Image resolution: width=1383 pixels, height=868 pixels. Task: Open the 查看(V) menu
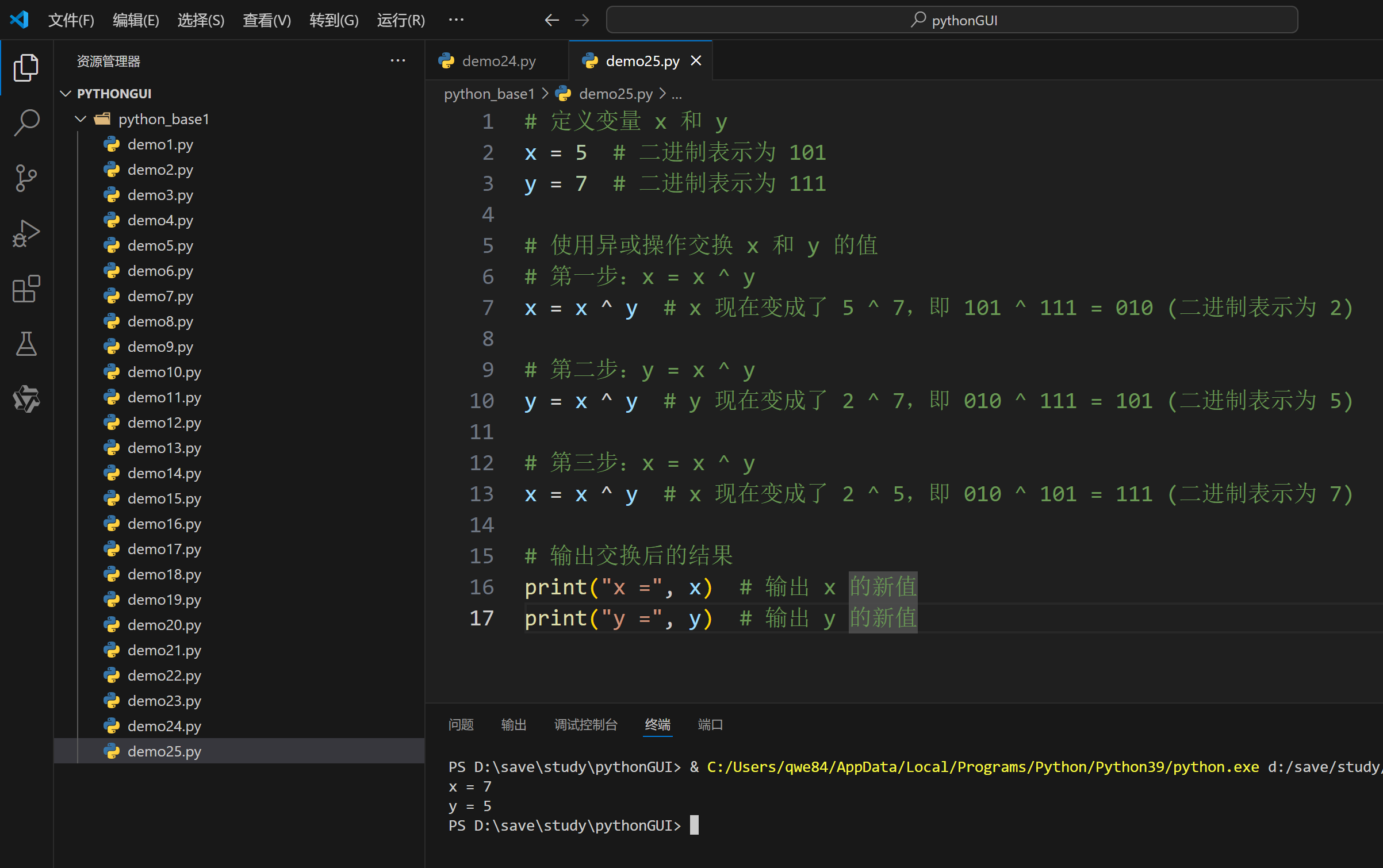pos(267,20)
